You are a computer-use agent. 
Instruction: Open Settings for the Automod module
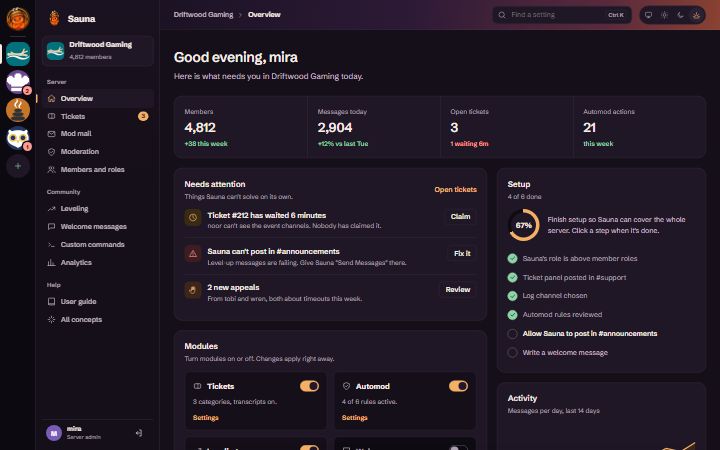pyautogui.click(x=354, y=417)
